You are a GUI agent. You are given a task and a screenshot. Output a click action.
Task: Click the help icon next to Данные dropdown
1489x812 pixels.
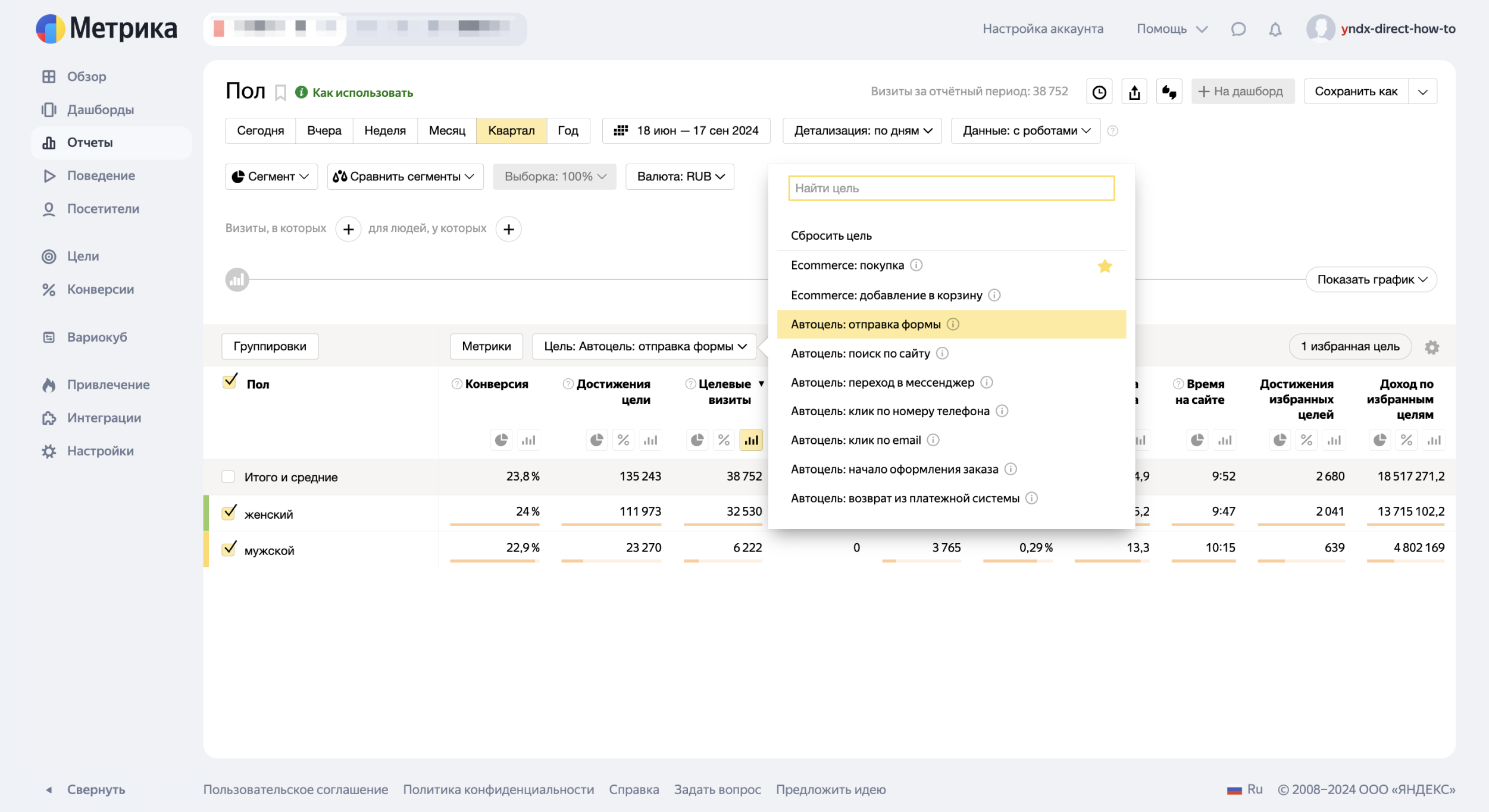[1113, 131]
